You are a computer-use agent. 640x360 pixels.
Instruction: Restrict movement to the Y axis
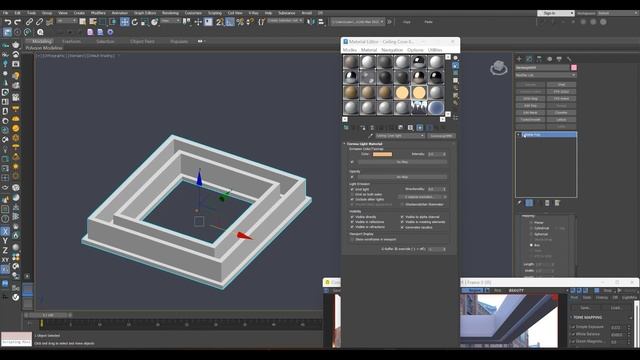(x=5, y=241)
